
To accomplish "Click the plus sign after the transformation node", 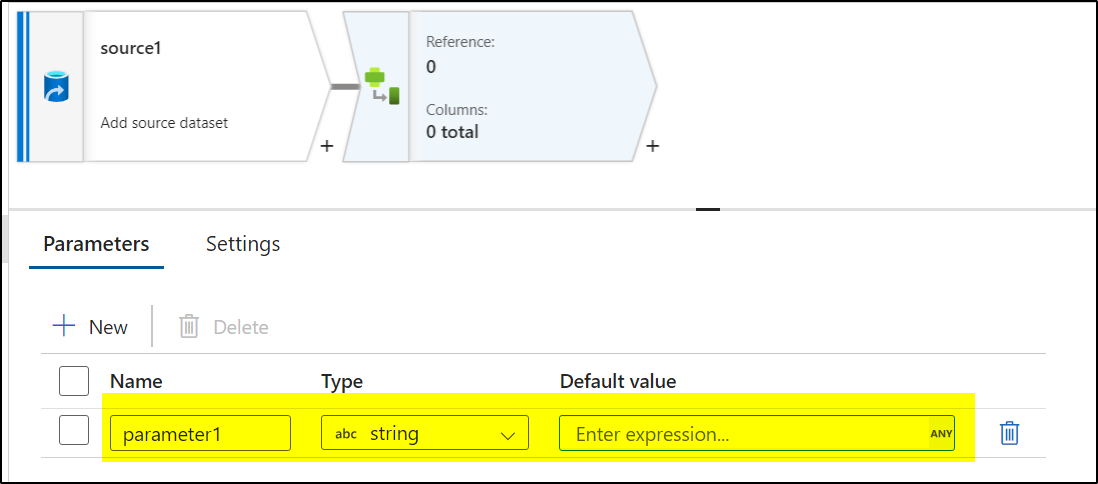I will coord(652,146).
